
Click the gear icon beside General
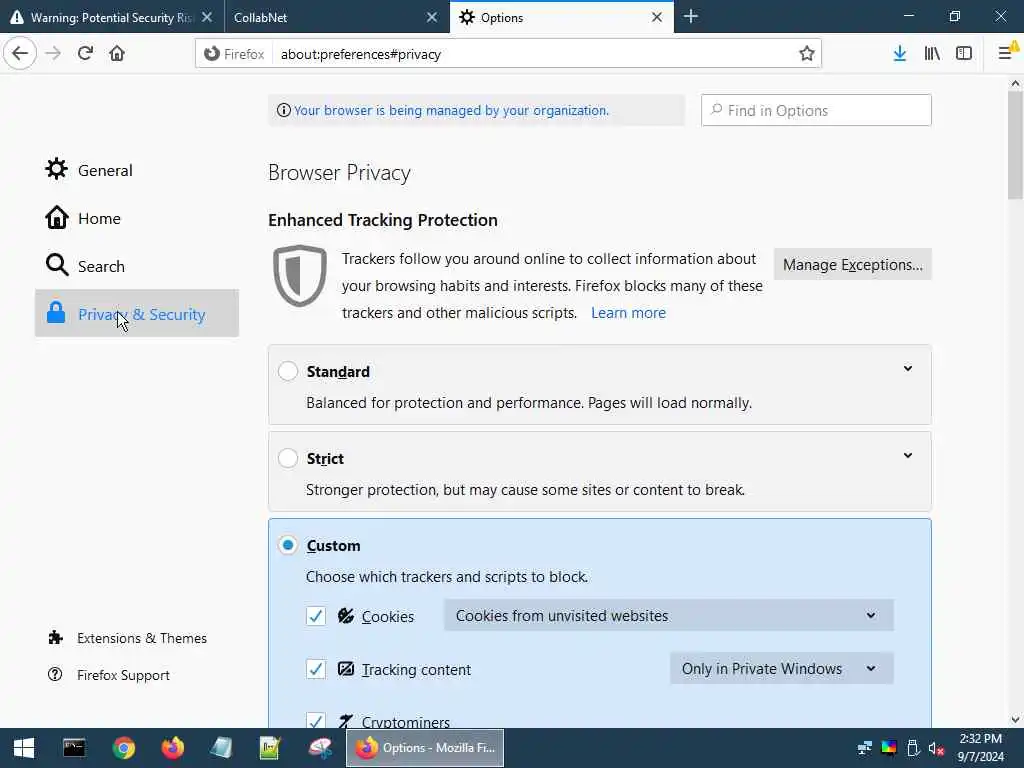[x=56, y=169]
